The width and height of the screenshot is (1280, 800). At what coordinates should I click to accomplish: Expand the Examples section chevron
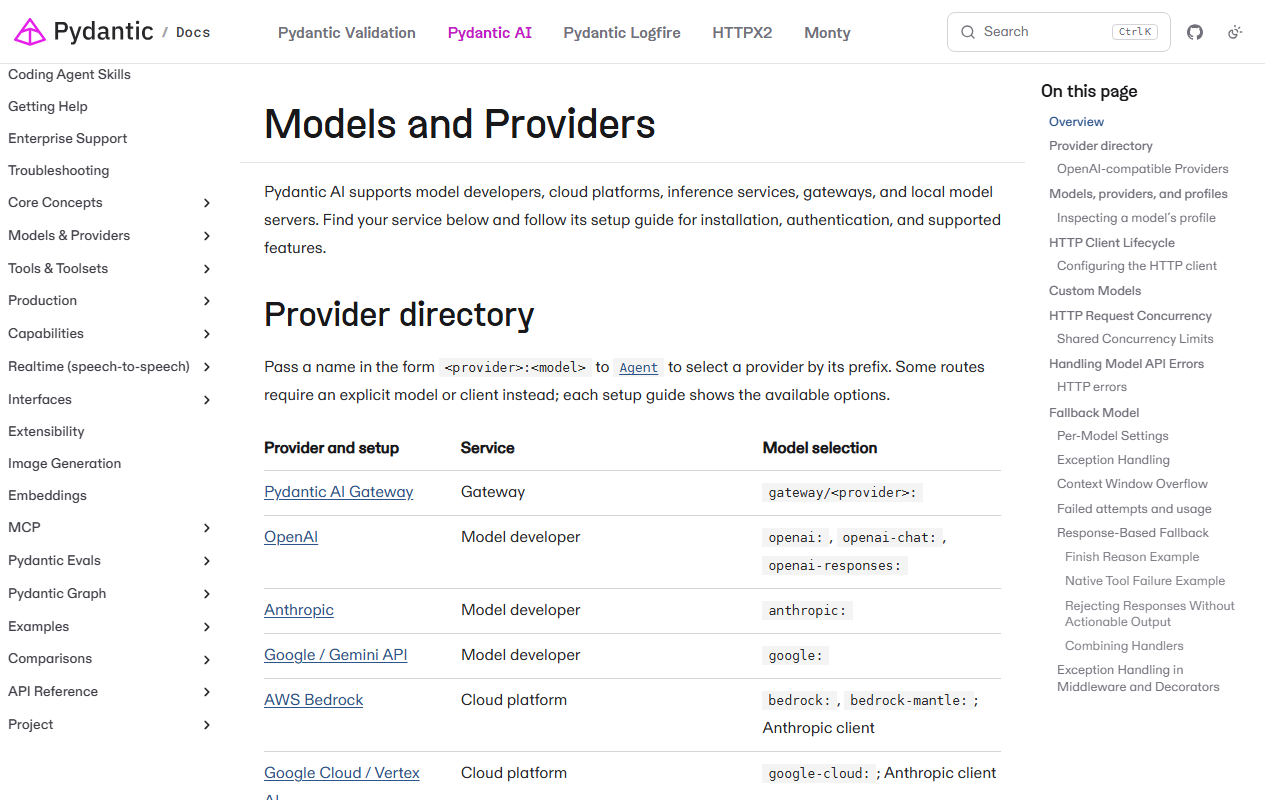pos(207,627)
